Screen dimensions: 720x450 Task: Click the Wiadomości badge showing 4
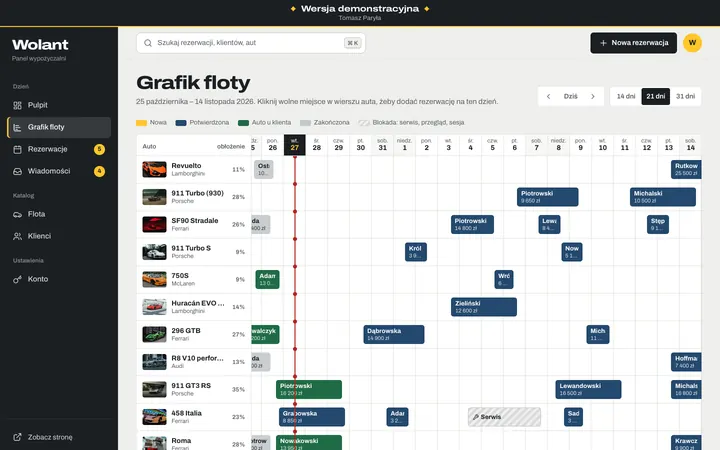pyautogui.click(x=99, y=171)
